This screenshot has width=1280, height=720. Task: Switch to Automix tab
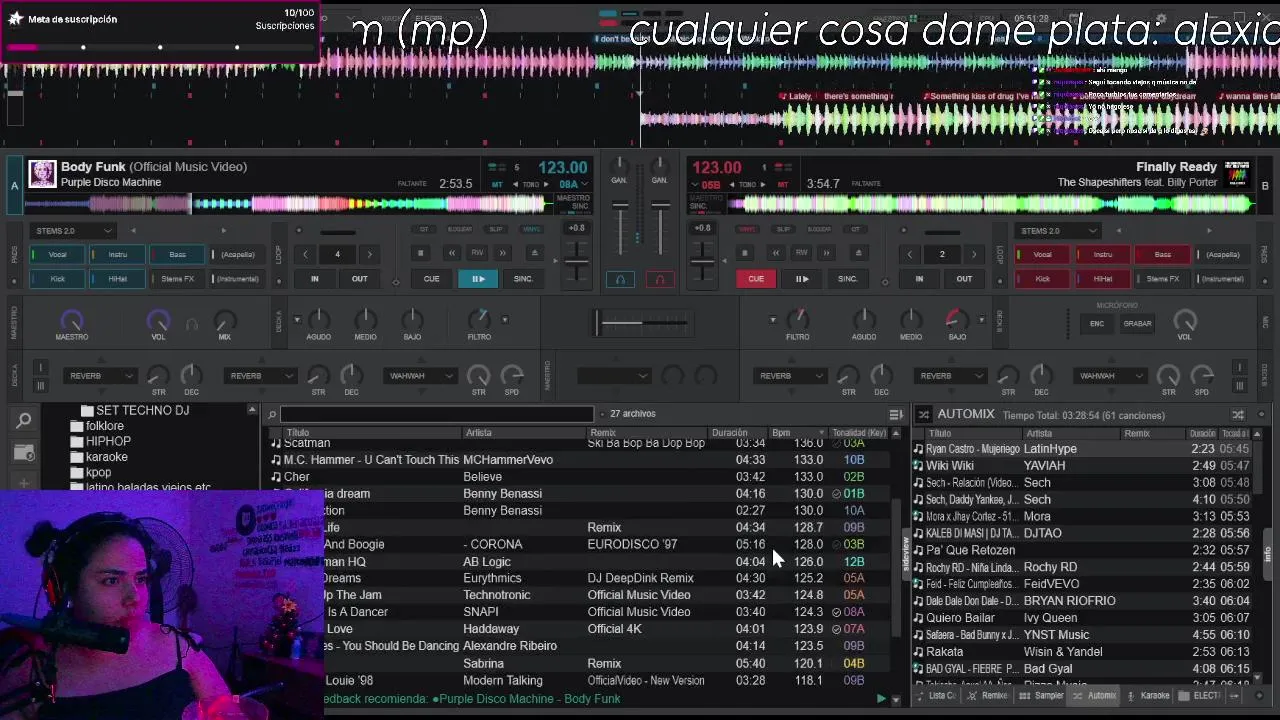point(1095,695)
